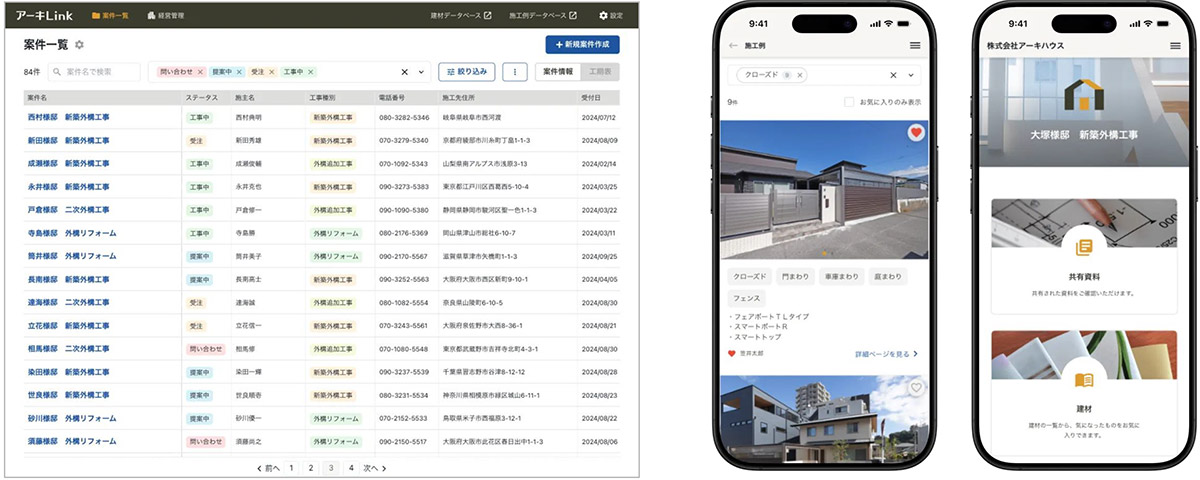Open 寺島様邸 外構リフォーム project
Image resolution: width=1200 pixels, height=480 pixels.
tap(72, 233)
